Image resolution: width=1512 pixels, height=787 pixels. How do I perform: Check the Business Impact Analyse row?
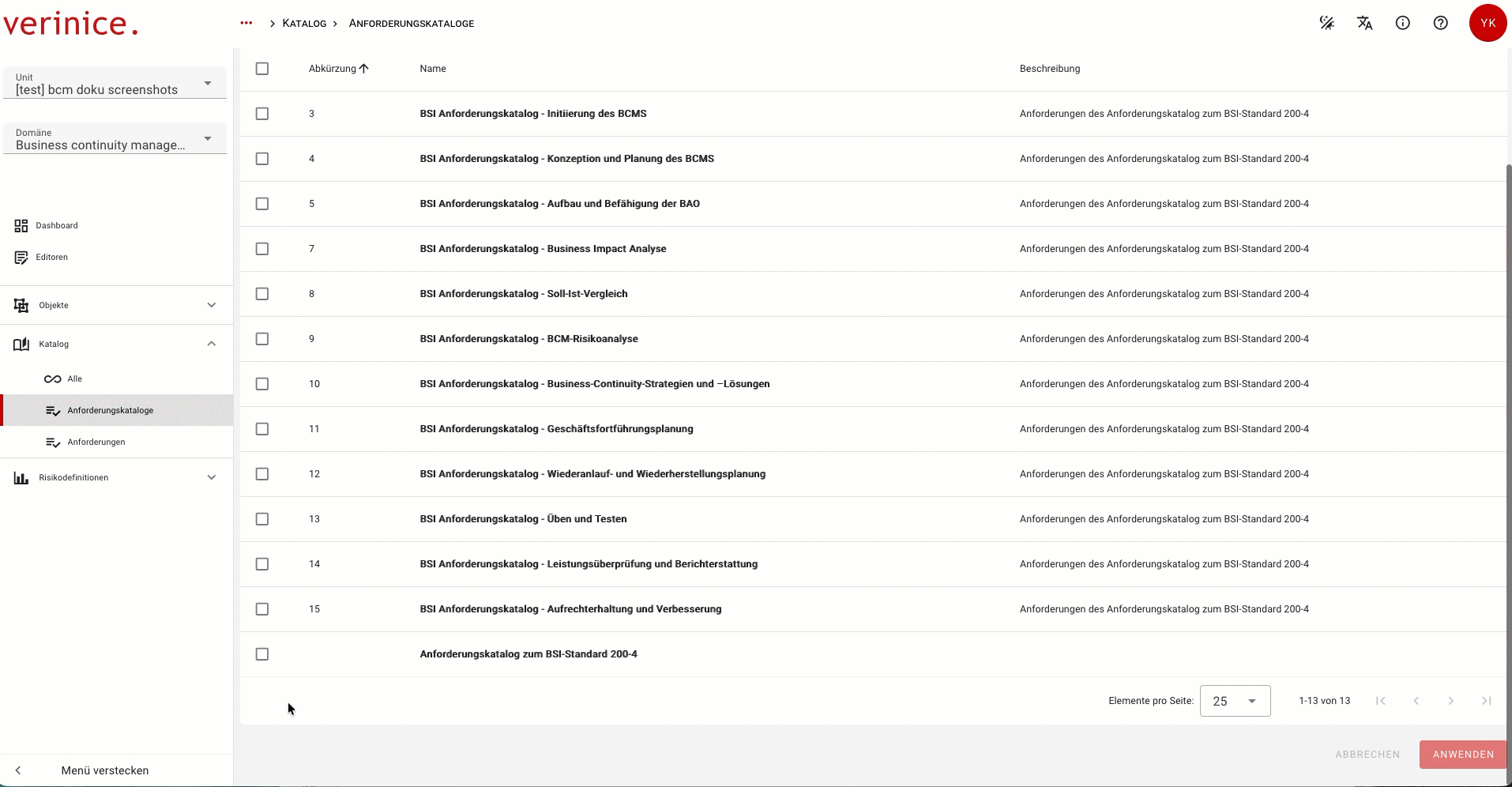pyautogui.click(x=262, y=249)
